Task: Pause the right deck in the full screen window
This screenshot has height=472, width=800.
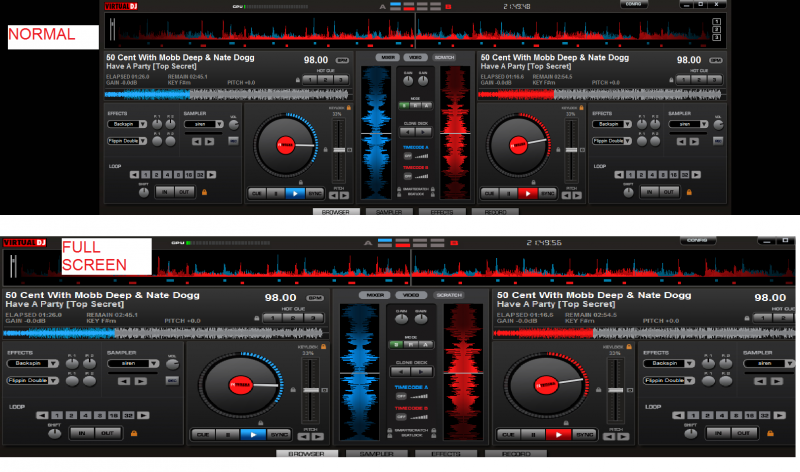Action: [x=533, y=435]
